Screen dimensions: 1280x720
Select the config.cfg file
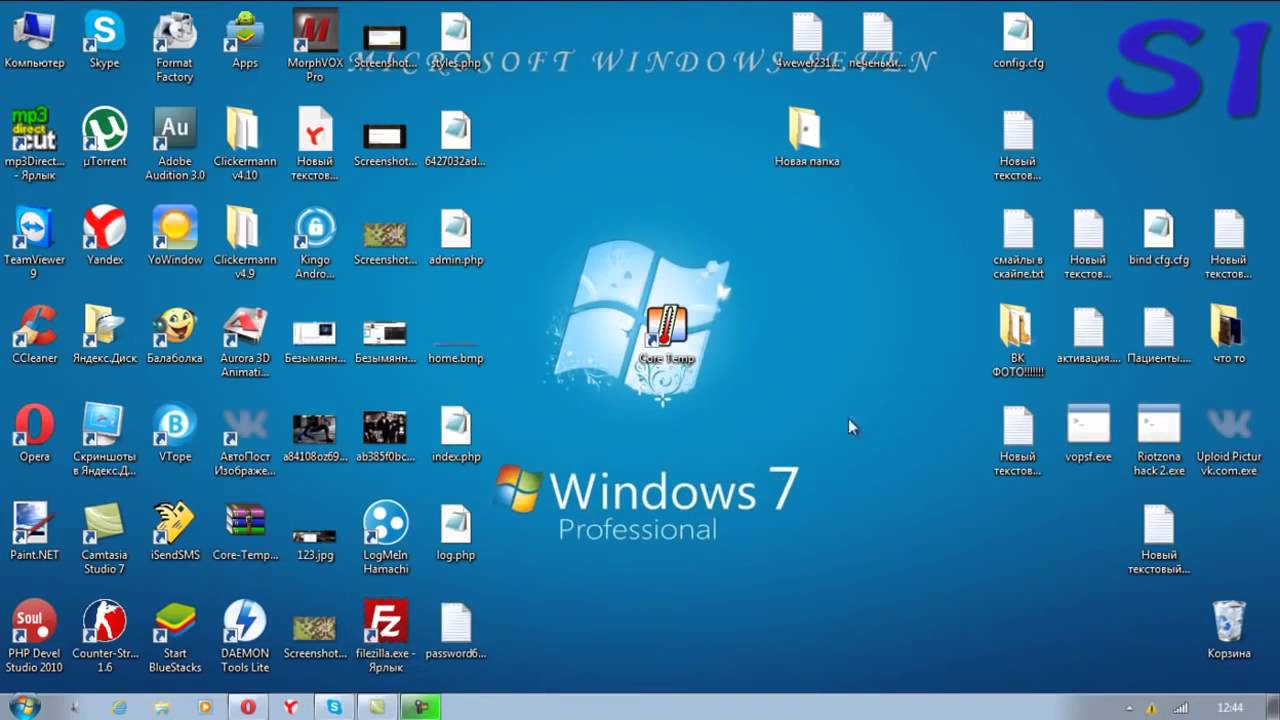[1018, 40]
